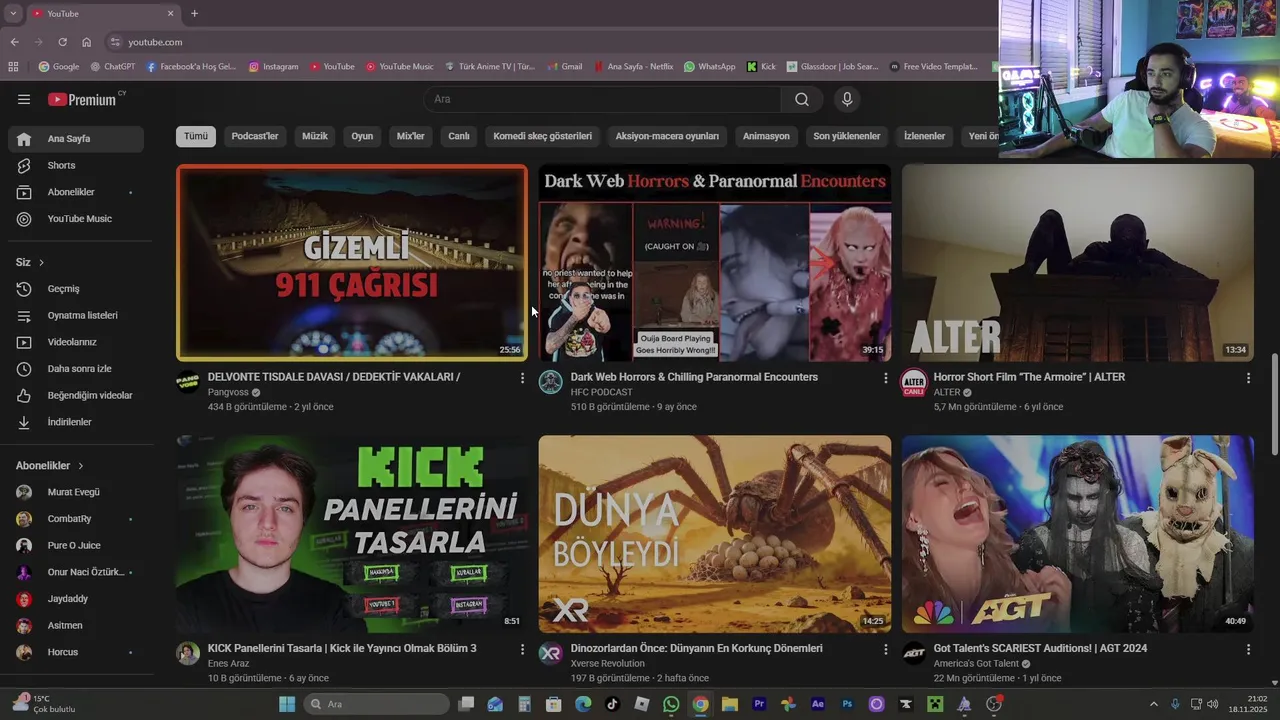Select the İzlenenler filter chip

925,136
